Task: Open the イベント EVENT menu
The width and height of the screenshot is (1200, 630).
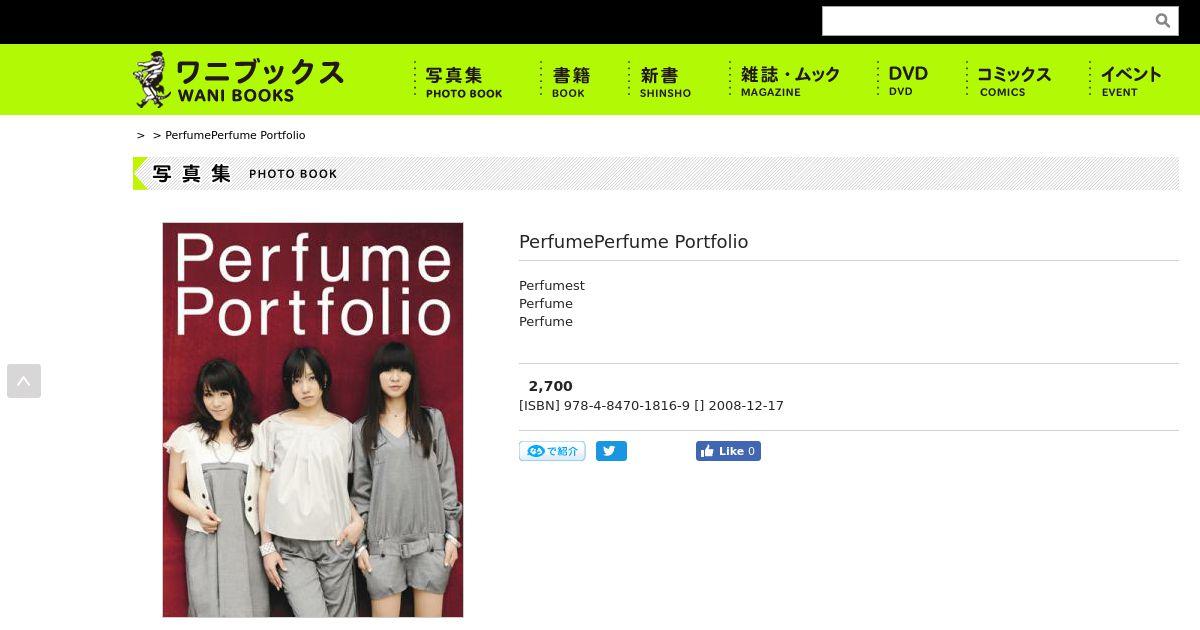Action: 1130,80
